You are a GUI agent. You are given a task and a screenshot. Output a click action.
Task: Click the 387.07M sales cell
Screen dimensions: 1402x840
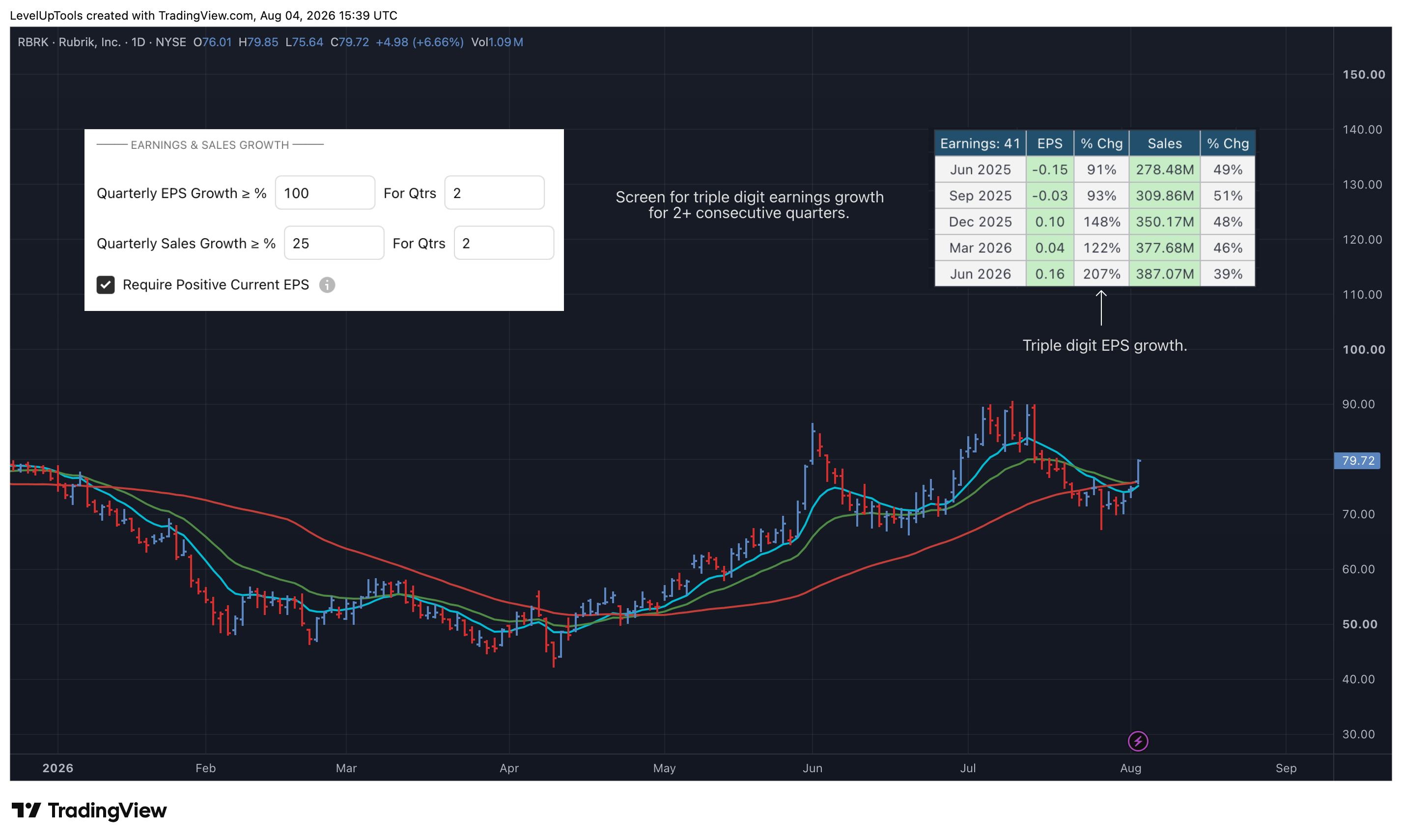click(x=1164, y=274)
